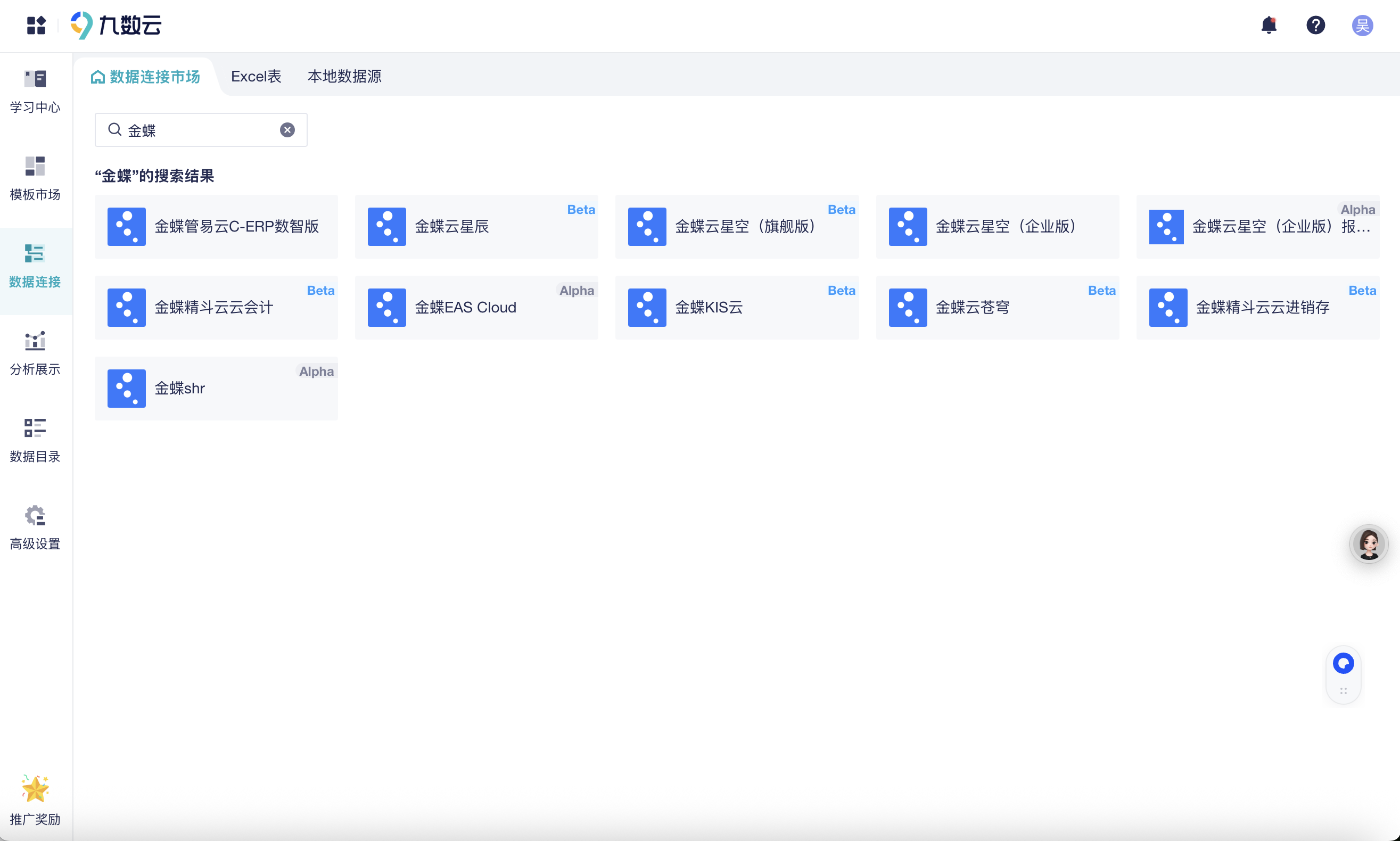1400x841 pixels.
Task: Open the notification bell
Action: point(1268,25)
